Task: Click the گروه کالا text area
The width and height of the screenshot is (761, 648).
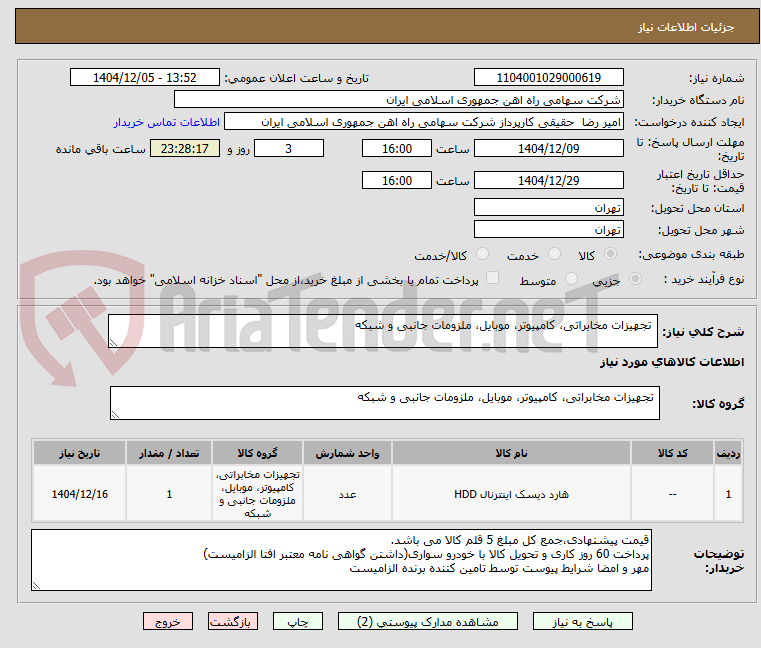Action: pos(384,403)
